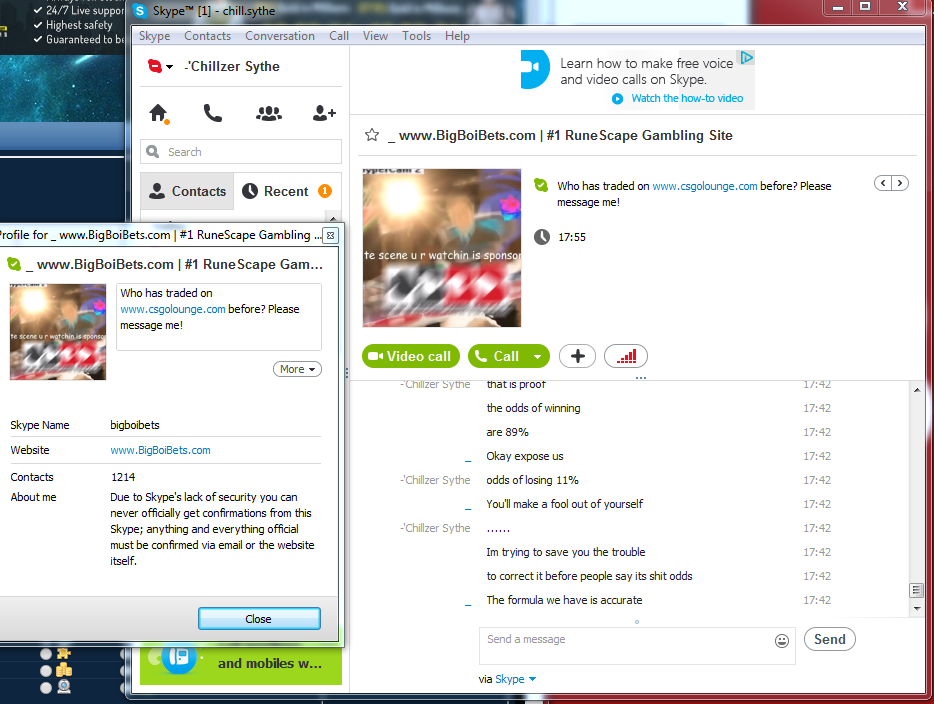Open the Tools menu
The width and height of the screenshot is (934, 704).
(416, 36)
